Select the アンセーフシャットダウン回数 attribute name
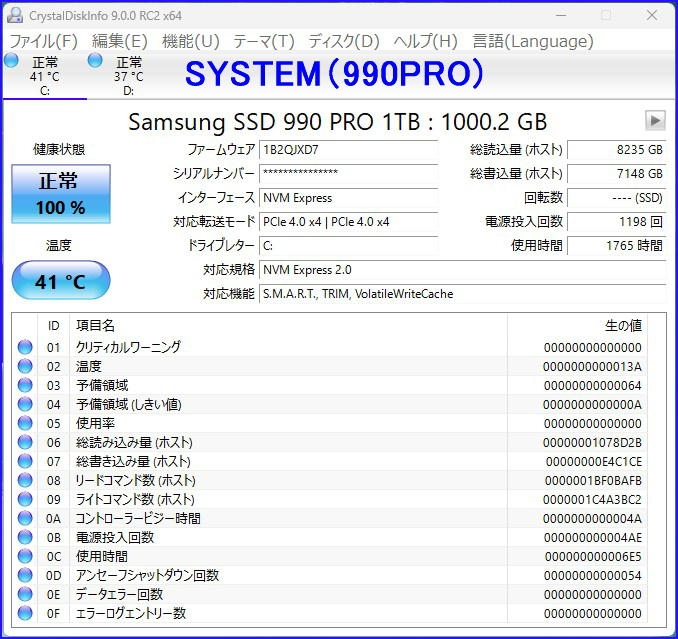Viewport: 678px width, 639px height. pos(147,575)
